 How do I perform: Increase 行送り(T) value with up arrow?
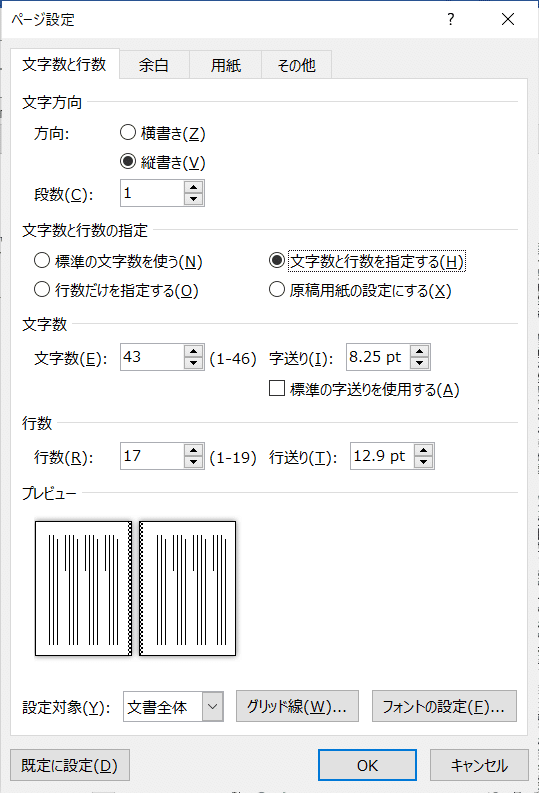coord(424,450)
